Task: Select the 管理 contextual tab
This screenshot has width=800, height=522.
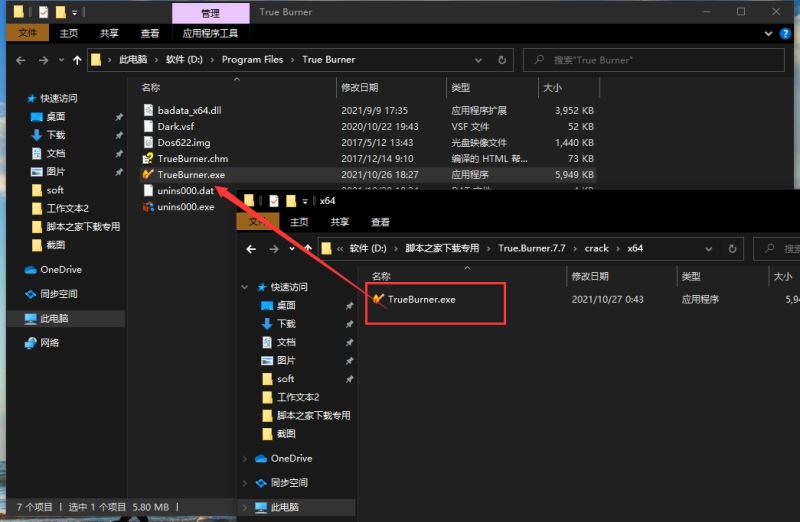Action: [x=211, y=13]
